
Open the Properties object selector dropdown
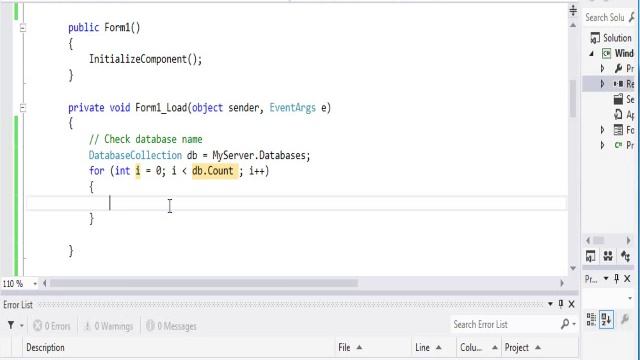pos(631,298)
